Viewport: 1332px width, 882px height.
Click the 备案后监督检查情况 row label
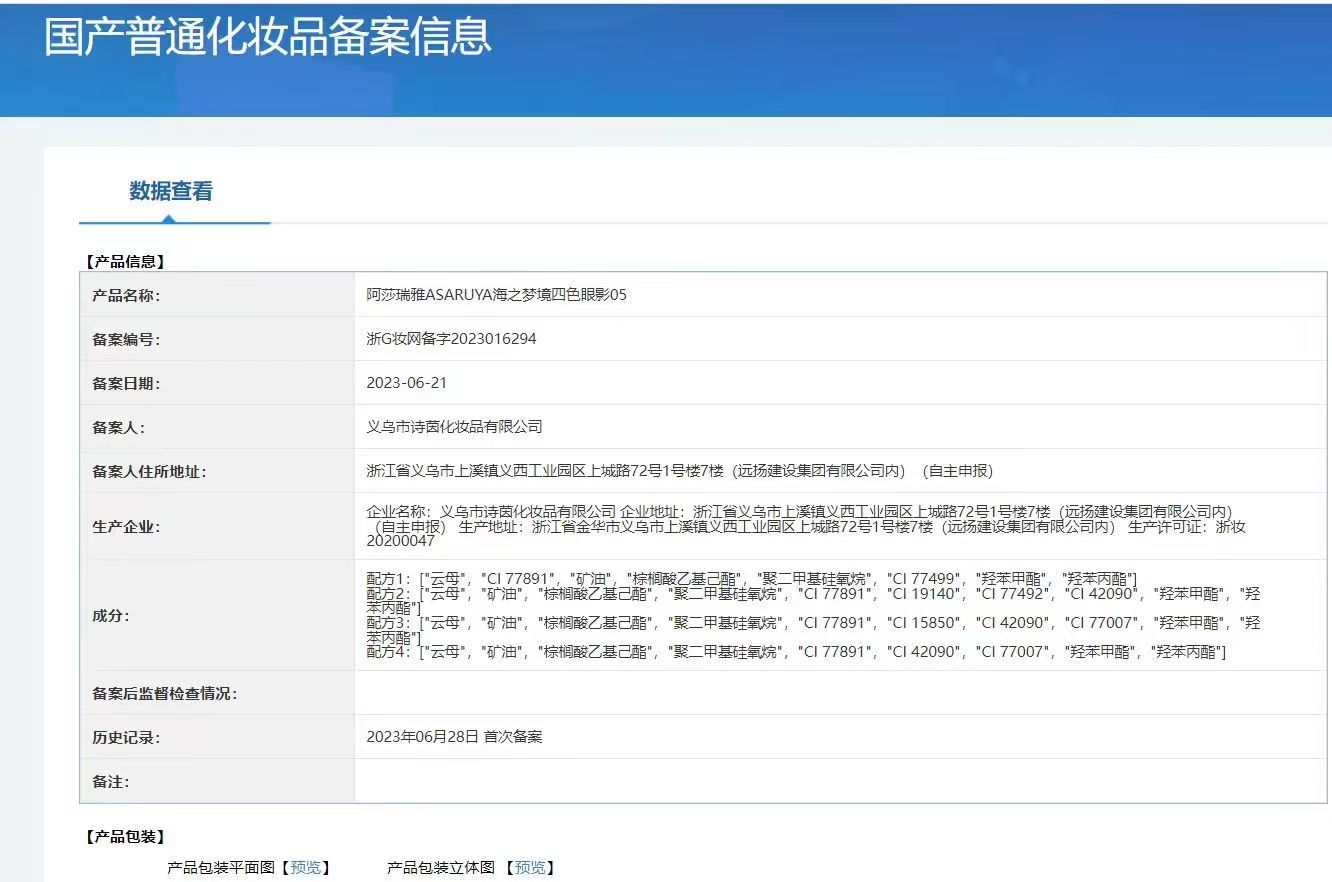tap(165, 694)
